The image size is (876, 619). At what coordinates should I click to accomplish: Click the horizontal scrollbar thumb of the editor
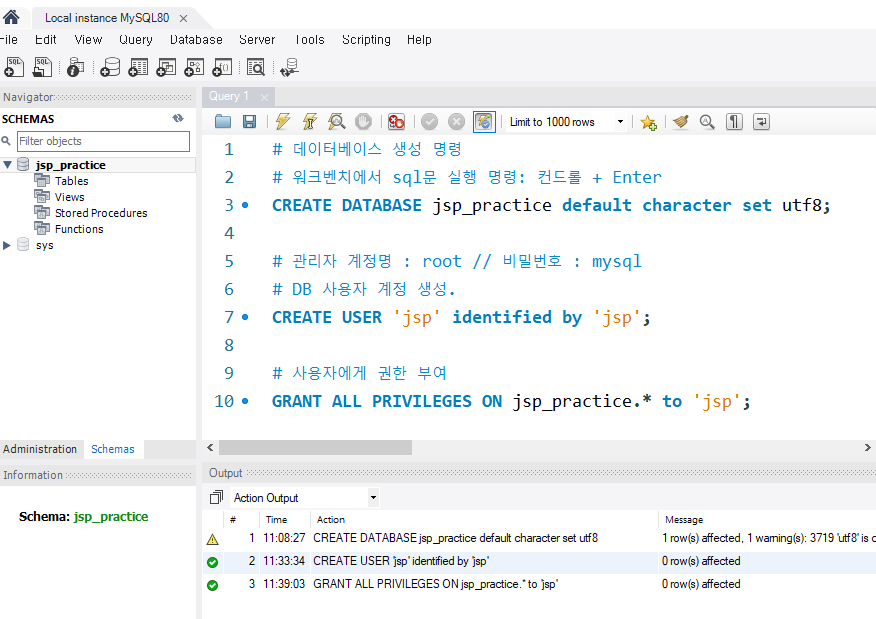coord(315,447)
